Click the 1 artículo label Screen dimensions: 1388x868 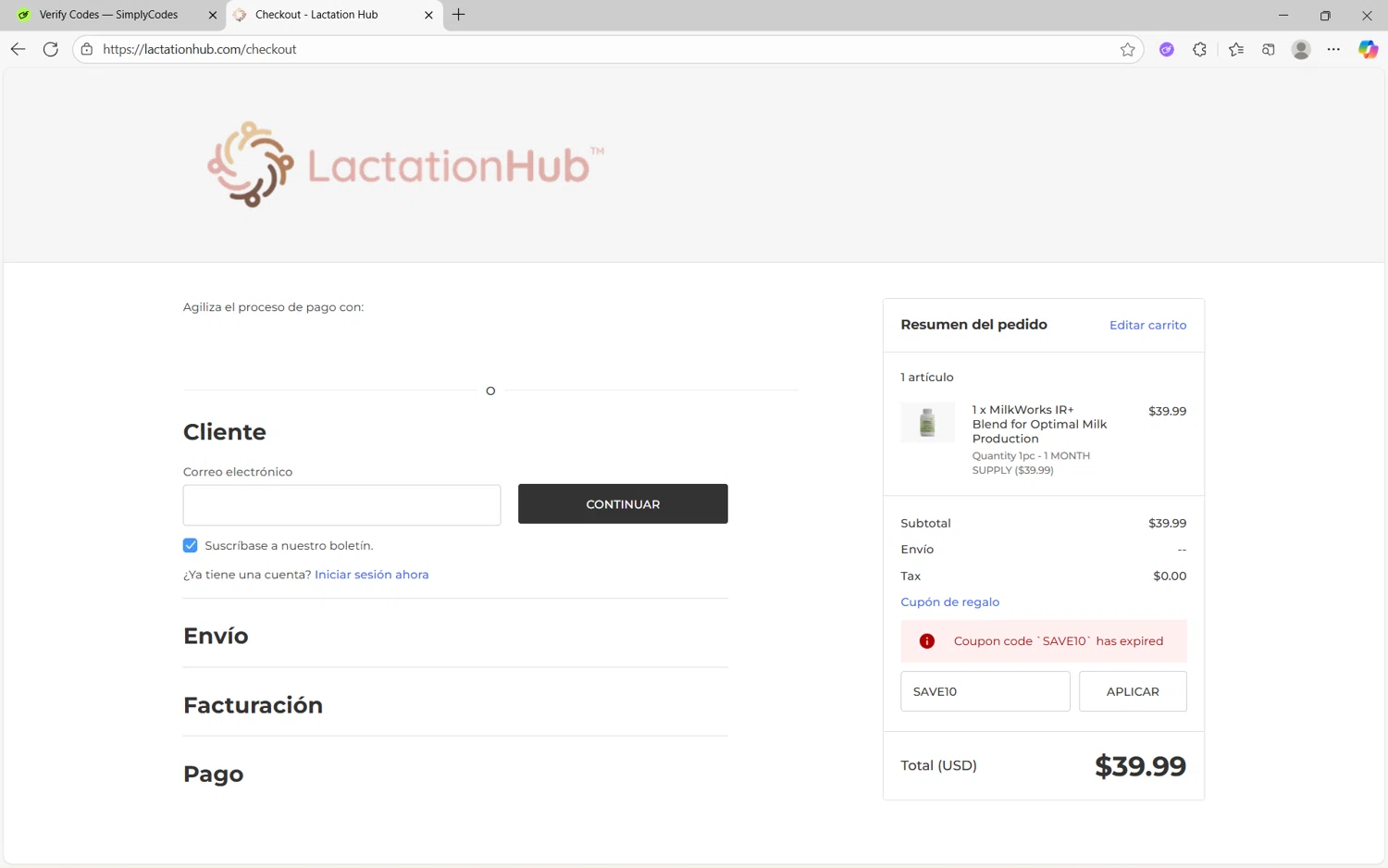tap(926, 378)
